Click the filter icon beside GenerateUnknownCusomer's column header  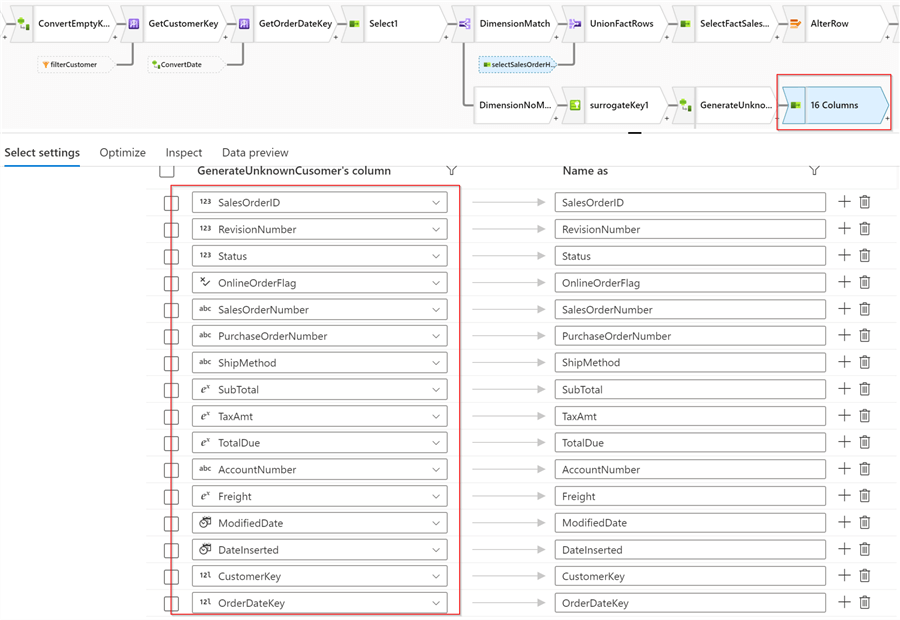click(452, 170)
